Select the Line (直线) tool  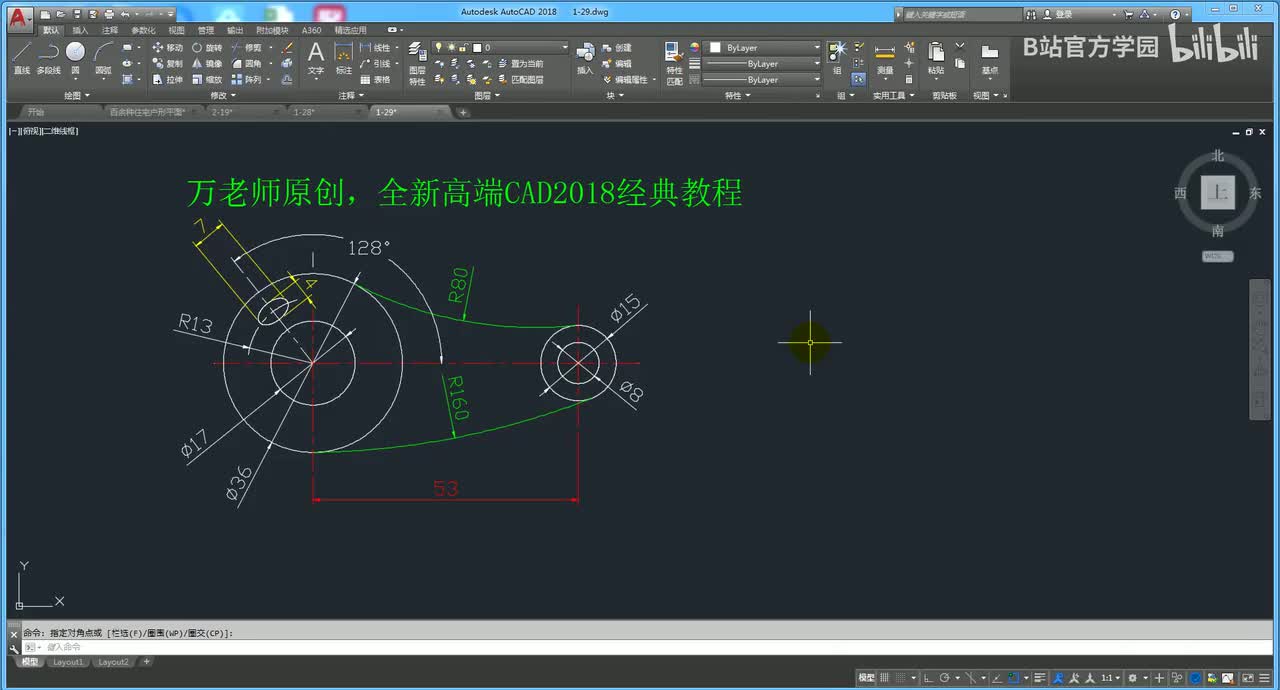[x=21, y=58]
